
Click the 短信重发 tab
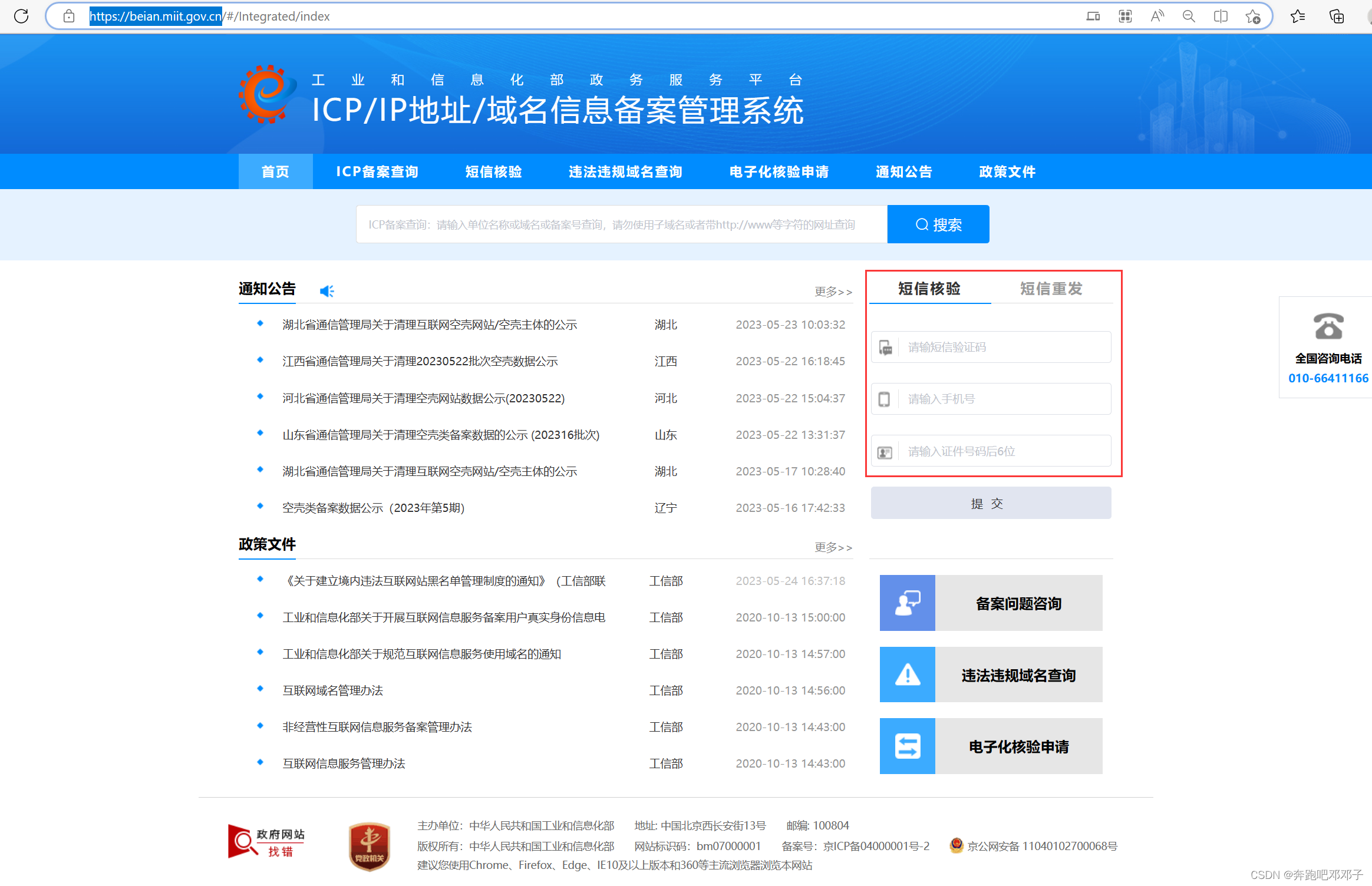[x=1050, y=289]
